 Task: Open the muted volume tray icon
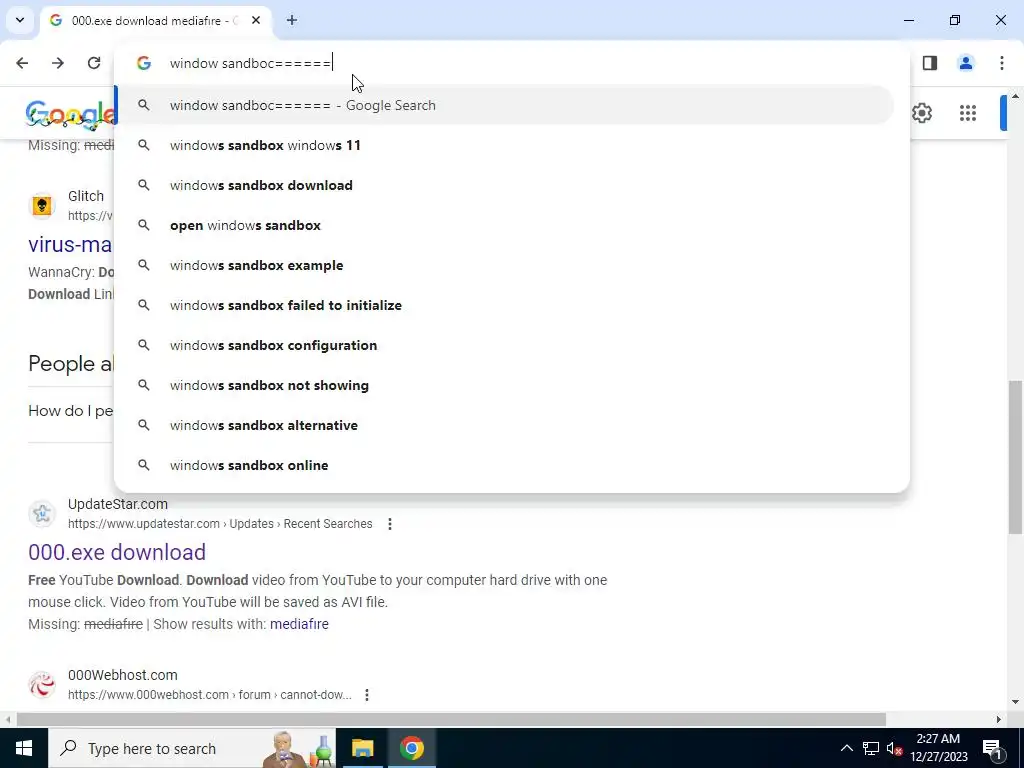894,748
